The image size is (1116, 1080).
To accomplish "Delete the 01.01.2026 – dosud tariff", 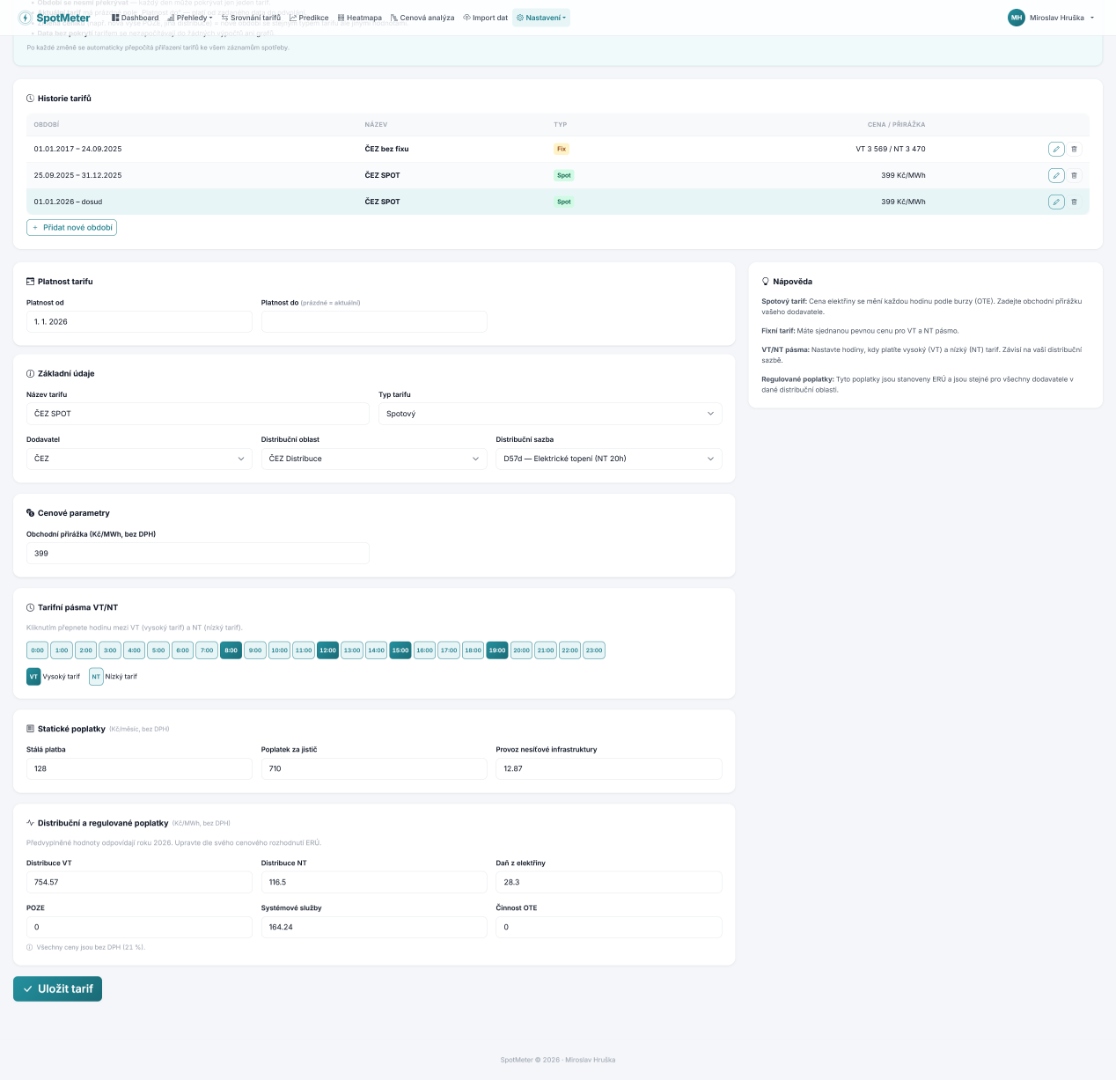I will point(1074,201).
